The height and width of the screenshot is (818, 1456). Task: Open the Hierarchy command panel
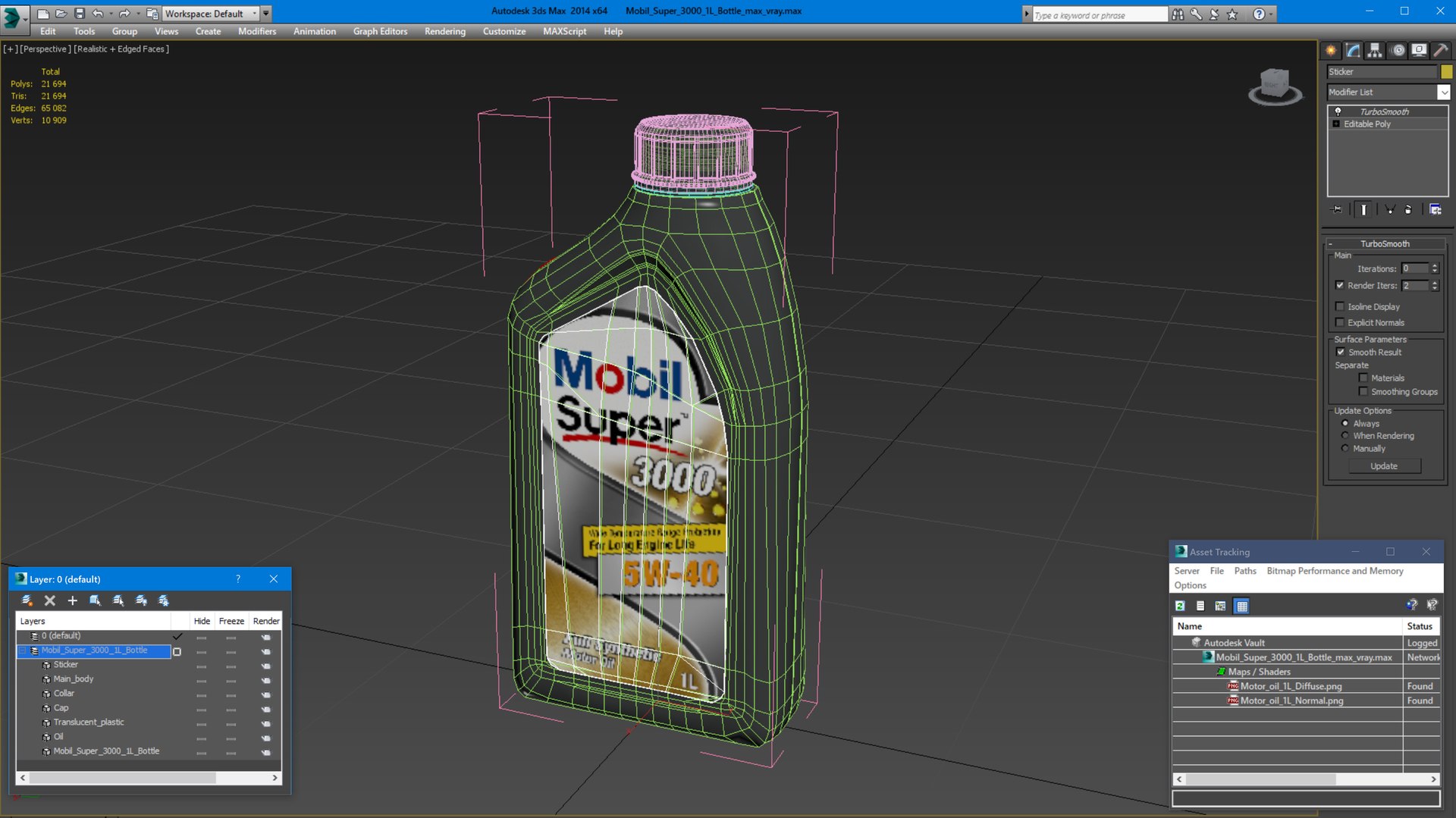1375,51
